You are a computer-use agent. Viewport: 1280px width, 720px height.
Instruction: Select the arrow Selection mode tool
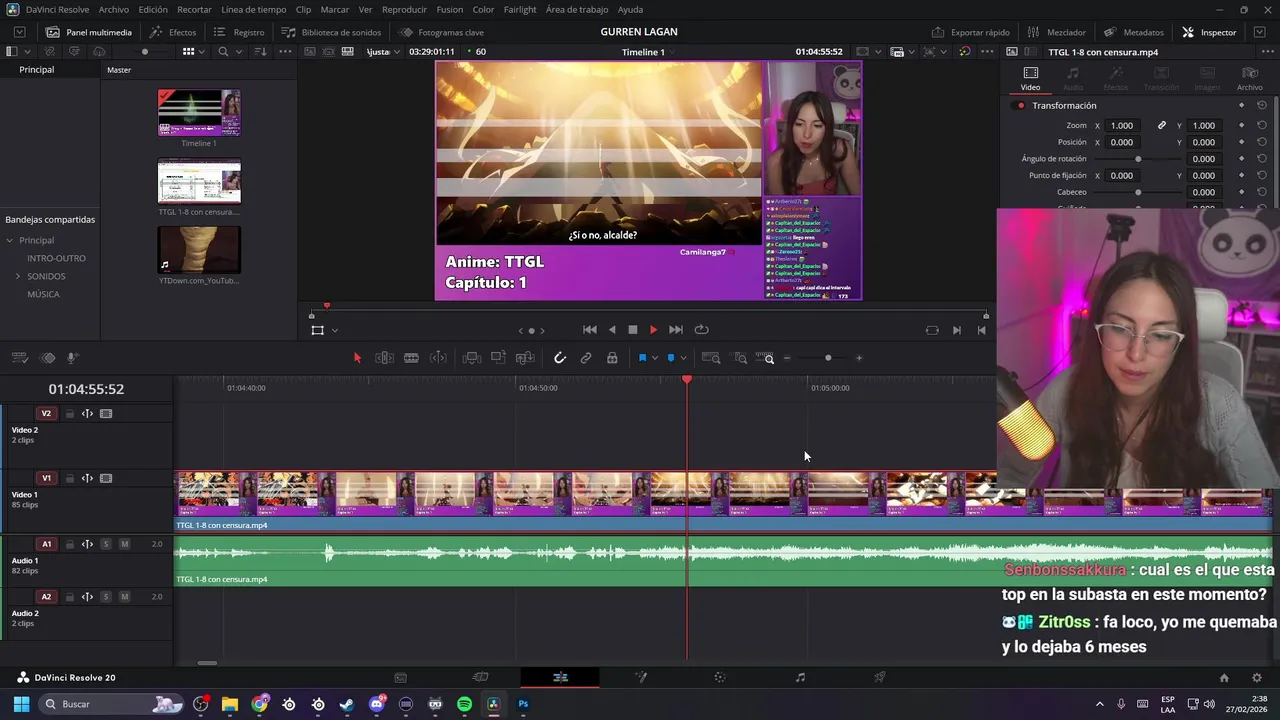click(x=357, y=358)
